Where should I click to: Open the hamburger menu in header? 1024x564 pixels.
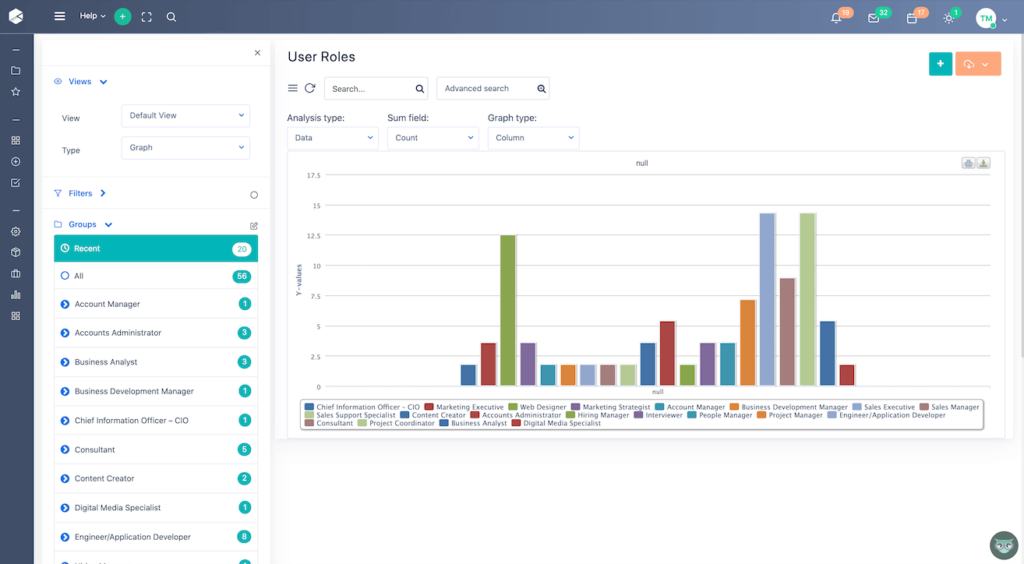coord(60,16)
